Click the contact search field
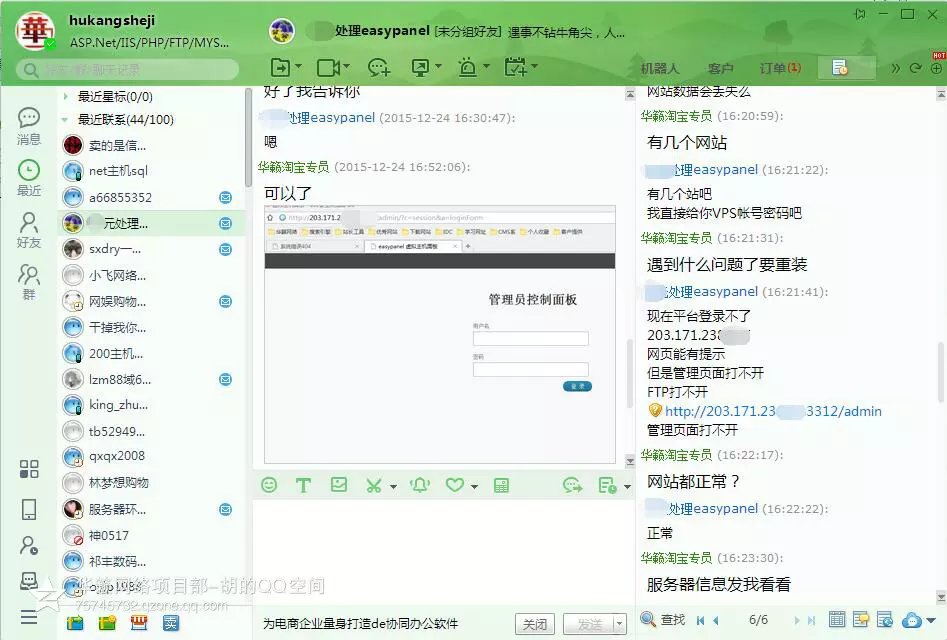947x640 pixels. click(x=127, y=70)
